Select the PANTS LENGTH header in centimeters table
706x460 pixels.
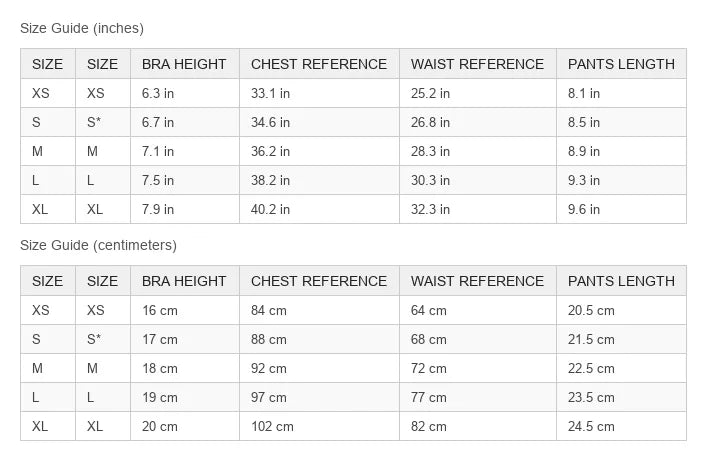621,281
